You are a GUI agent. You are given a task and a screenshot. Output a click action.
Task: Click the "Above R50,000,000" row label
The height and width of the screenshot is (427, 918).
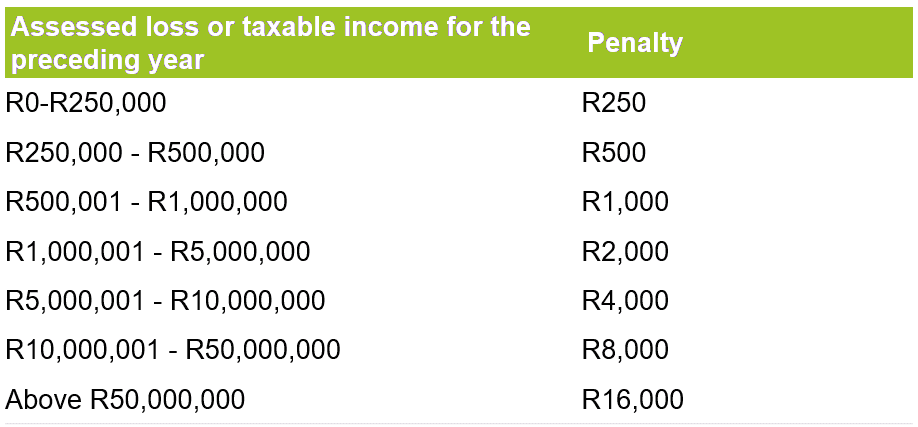125,400
